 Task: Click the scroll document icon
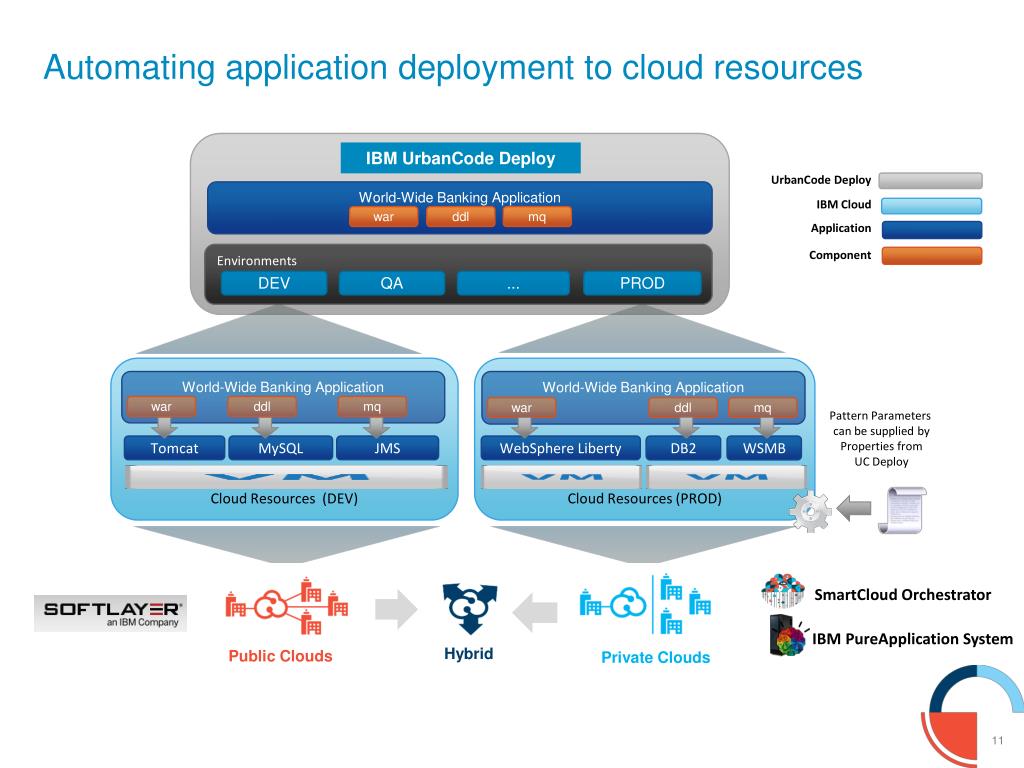[x=903, y=510]
